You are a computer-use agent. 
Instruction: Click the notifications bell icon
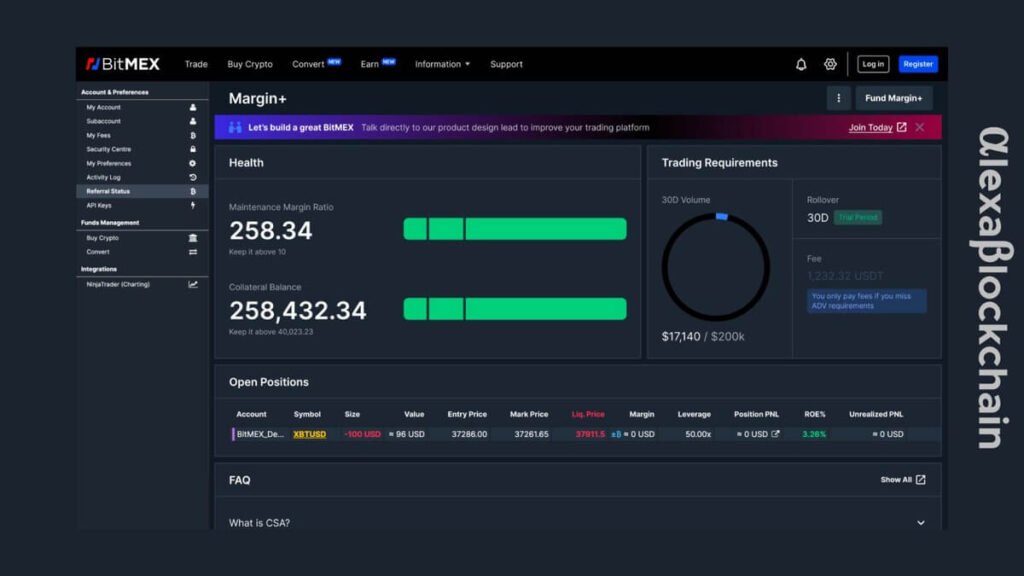[x=801, y=64]
